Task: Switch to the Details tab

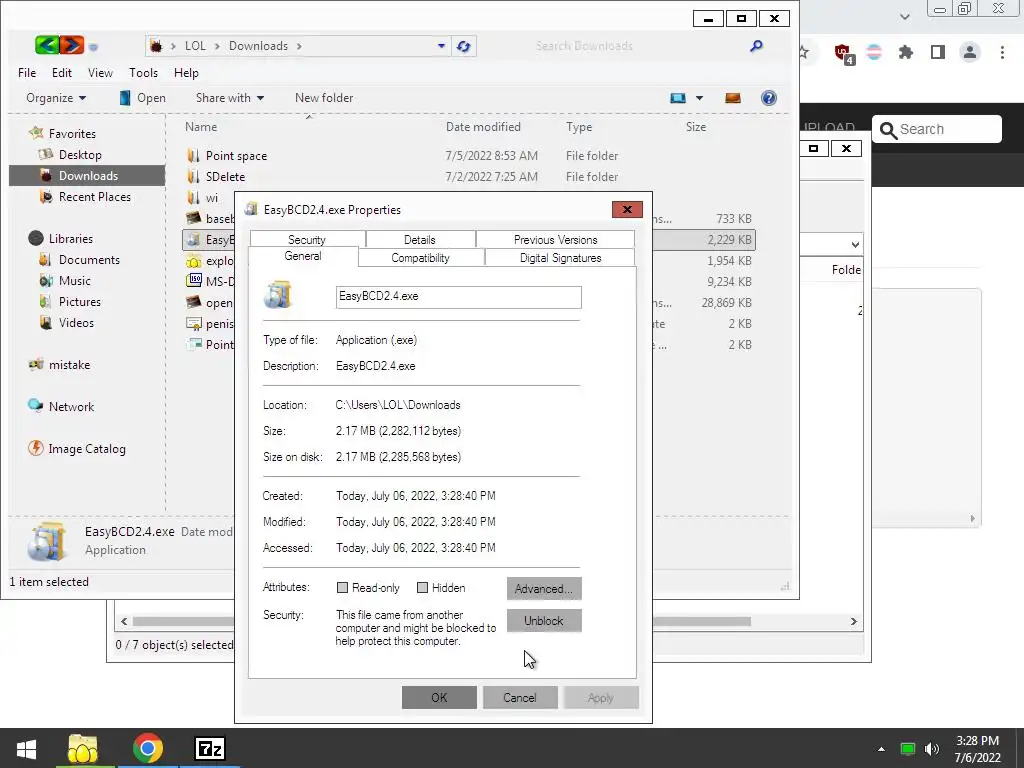Action: pos(420,240)
